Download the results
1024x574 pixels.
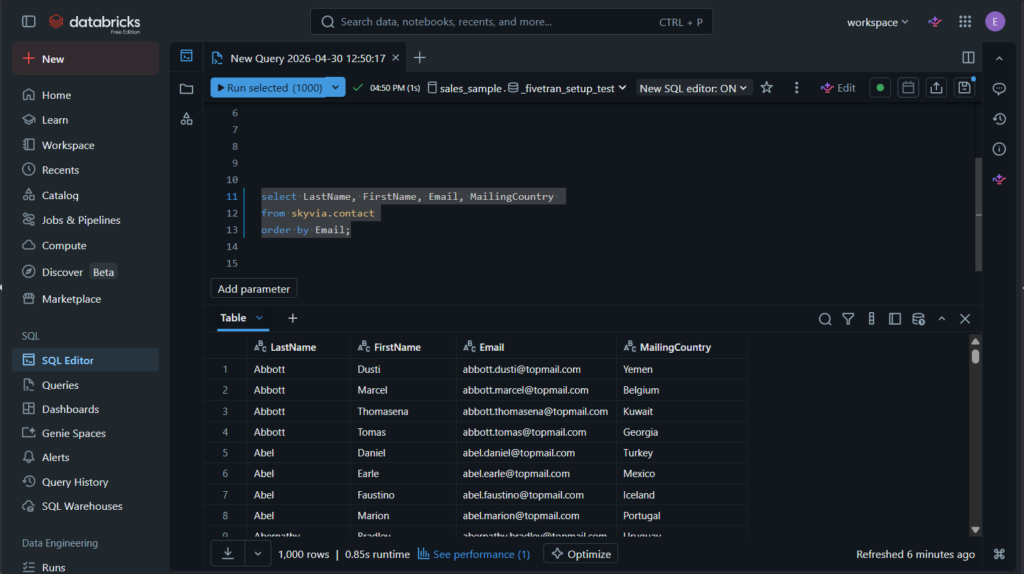click(x=228, y=554)
